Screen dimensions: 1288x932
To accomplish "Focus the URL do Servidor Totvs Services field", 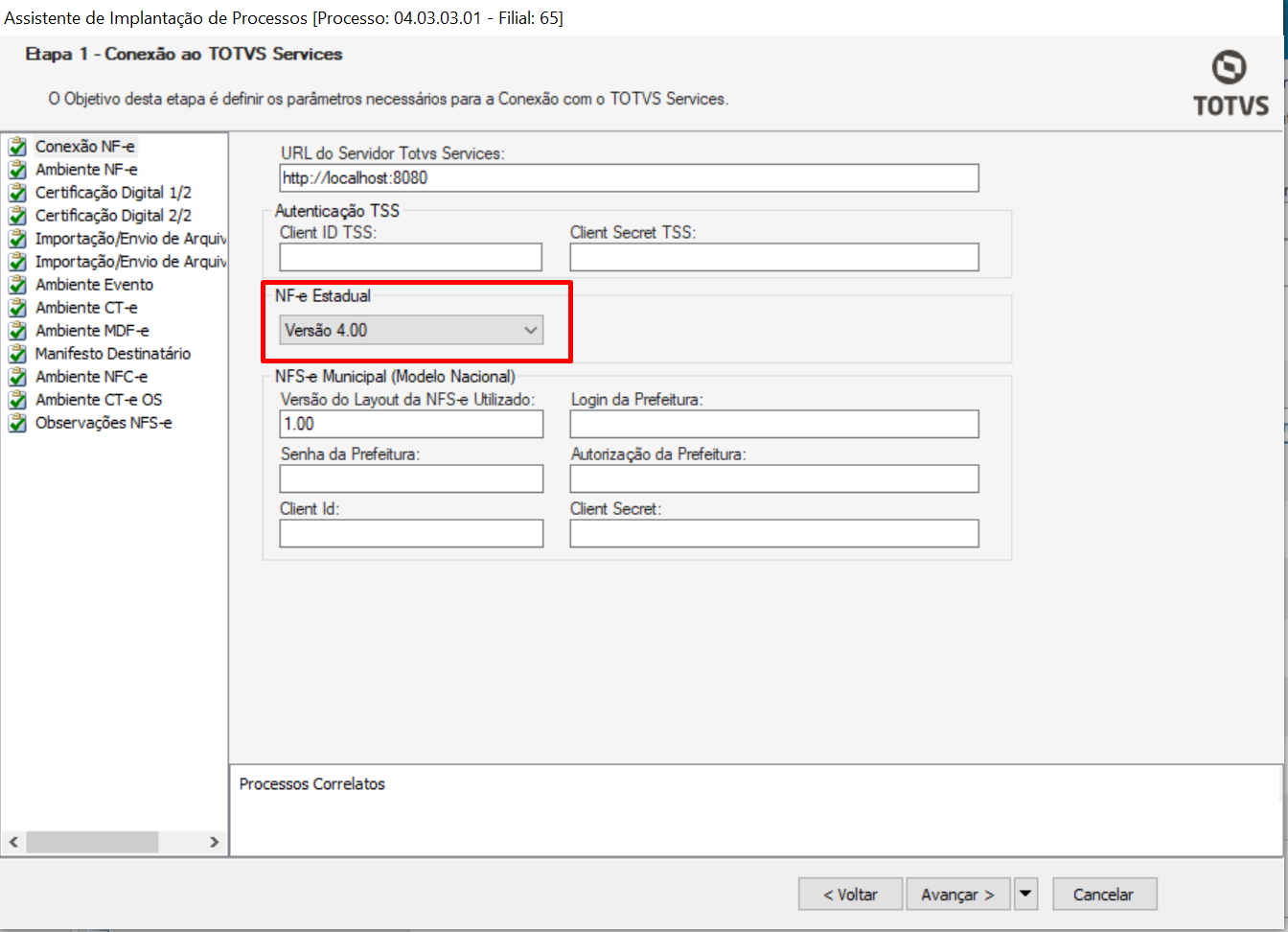I will [x=629, y=177].
